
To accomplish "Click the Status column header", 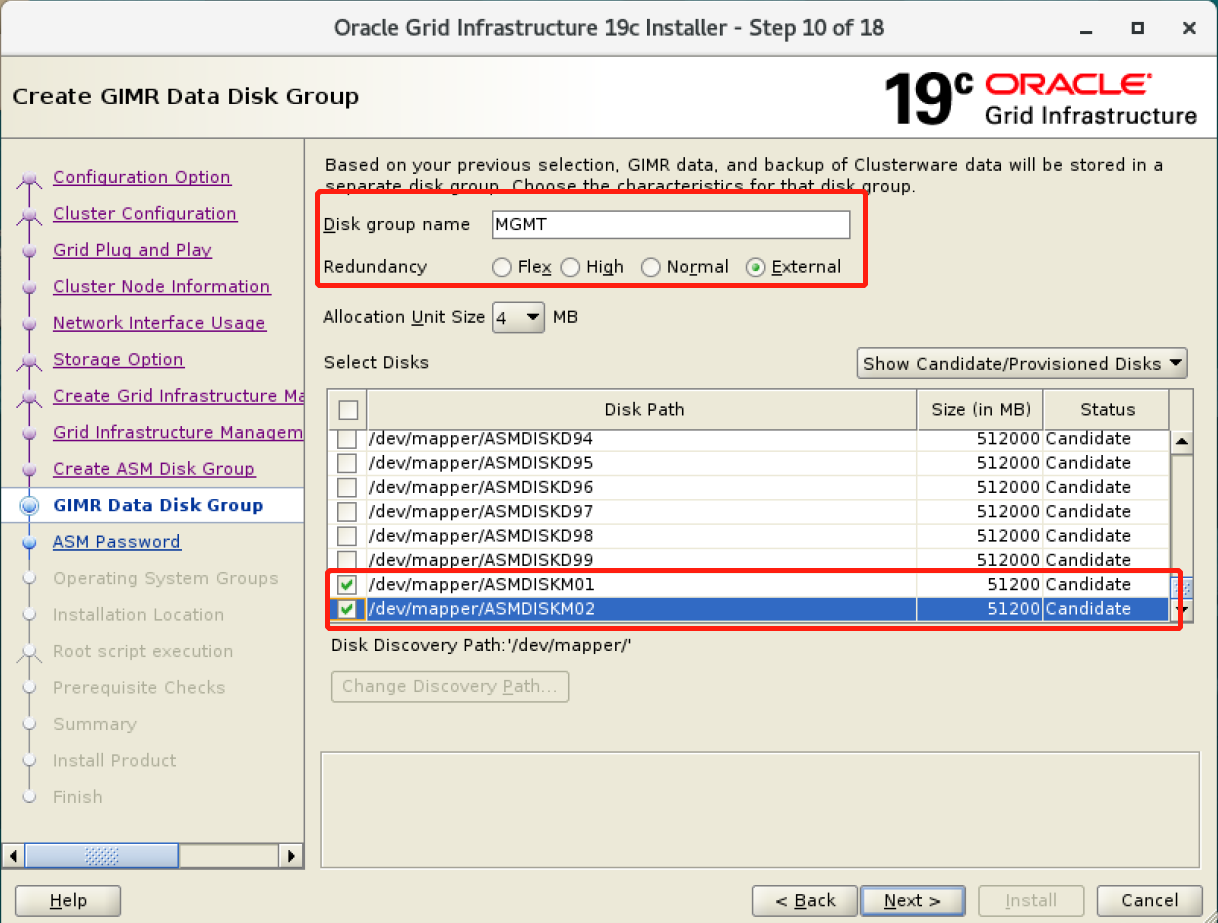I will click(1107, 409).
